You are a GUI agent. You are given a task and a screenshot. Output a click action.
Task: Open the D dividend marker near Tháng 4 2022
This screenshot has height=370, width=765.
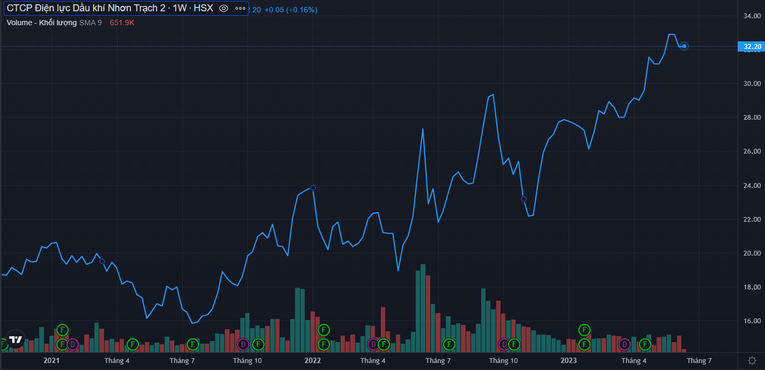(x=374, y=345)
